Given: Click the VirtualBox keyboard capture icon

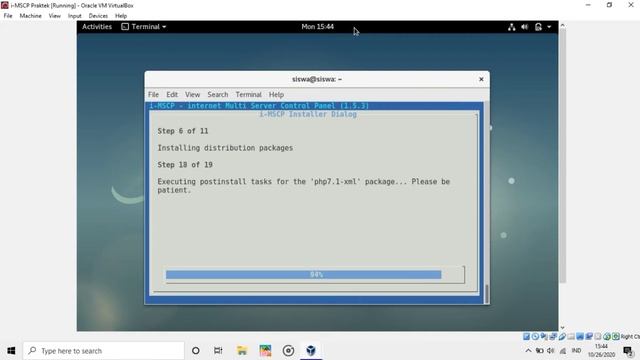Looking at the screenshot, I should coord(616,336).
